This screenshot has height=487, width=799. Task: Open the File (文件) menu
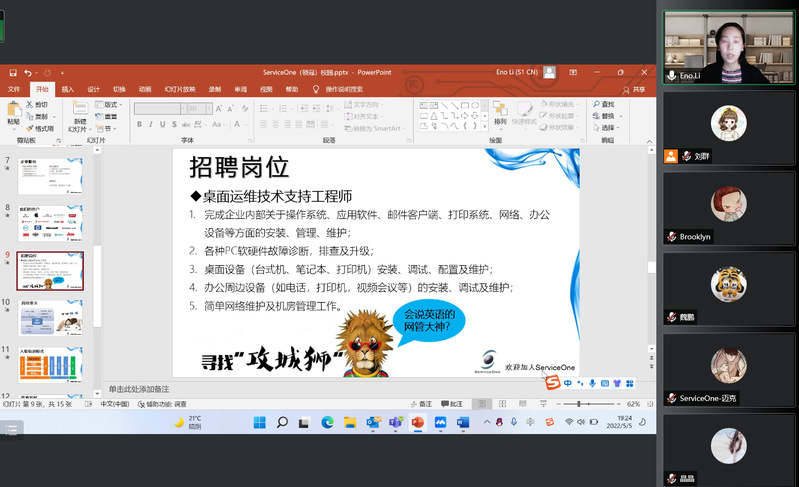pos(14,89)
